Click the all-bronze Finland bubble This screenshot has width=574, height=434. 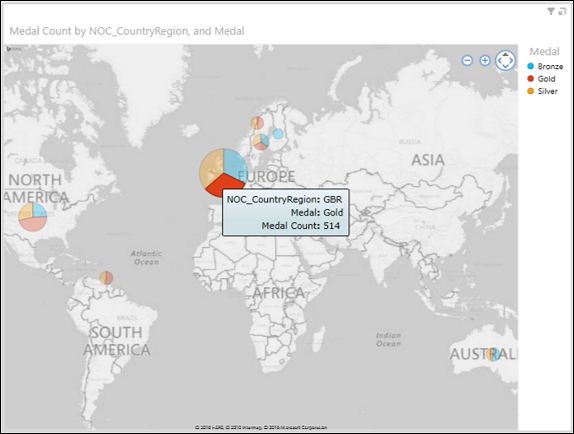[x=278, y=134]
